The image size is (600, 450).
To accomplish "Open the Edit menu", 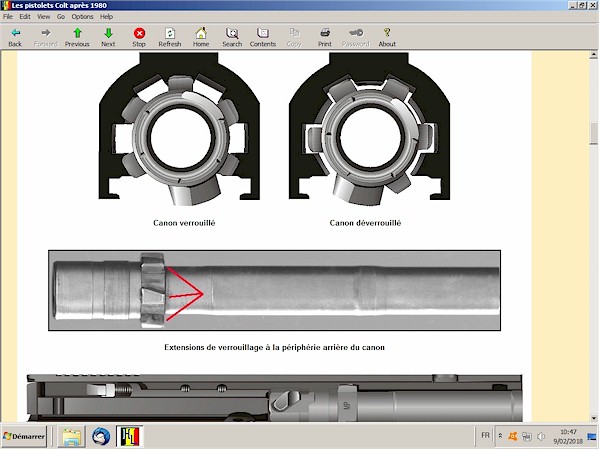I will [x=25, y=17].
